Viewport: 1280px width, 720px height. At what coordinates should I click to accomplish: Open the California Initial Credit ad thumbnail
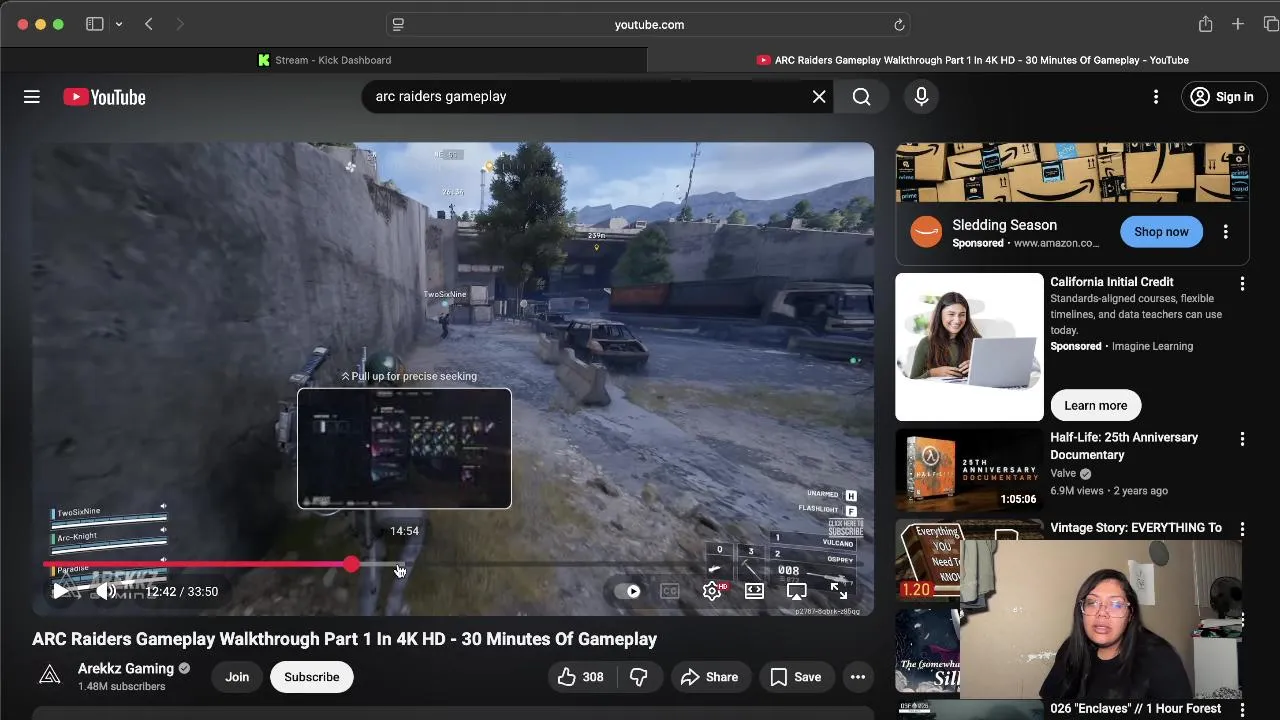(969, 347)
